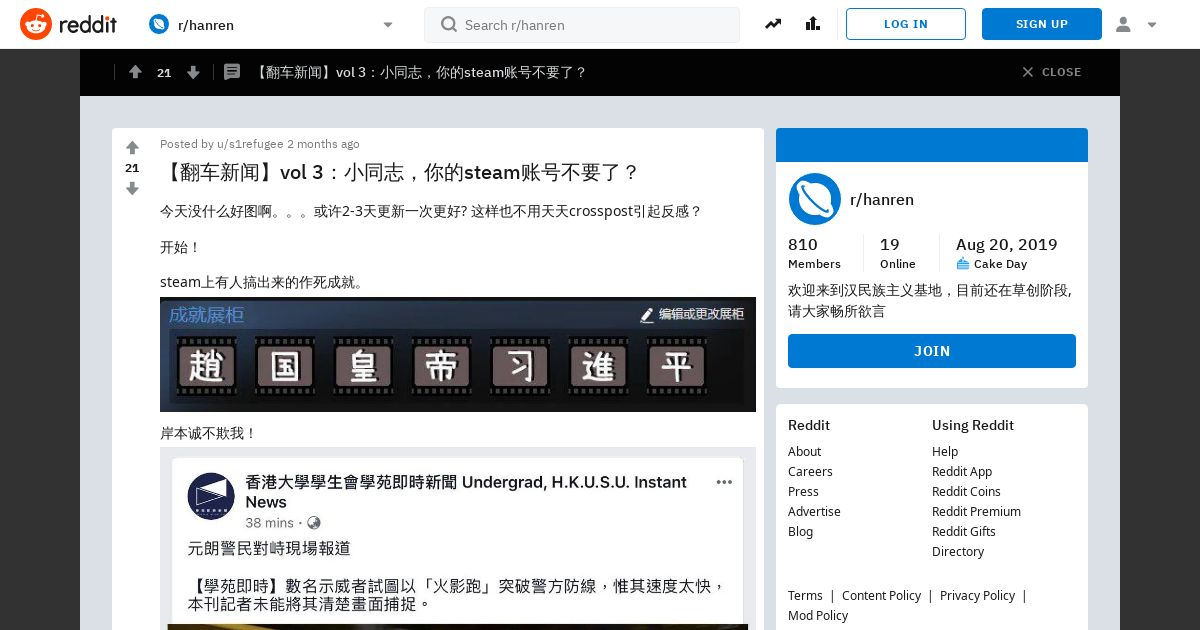This screenshot has height=630, width=1200.
Task: Open the Help link
Action: point(945,451)
